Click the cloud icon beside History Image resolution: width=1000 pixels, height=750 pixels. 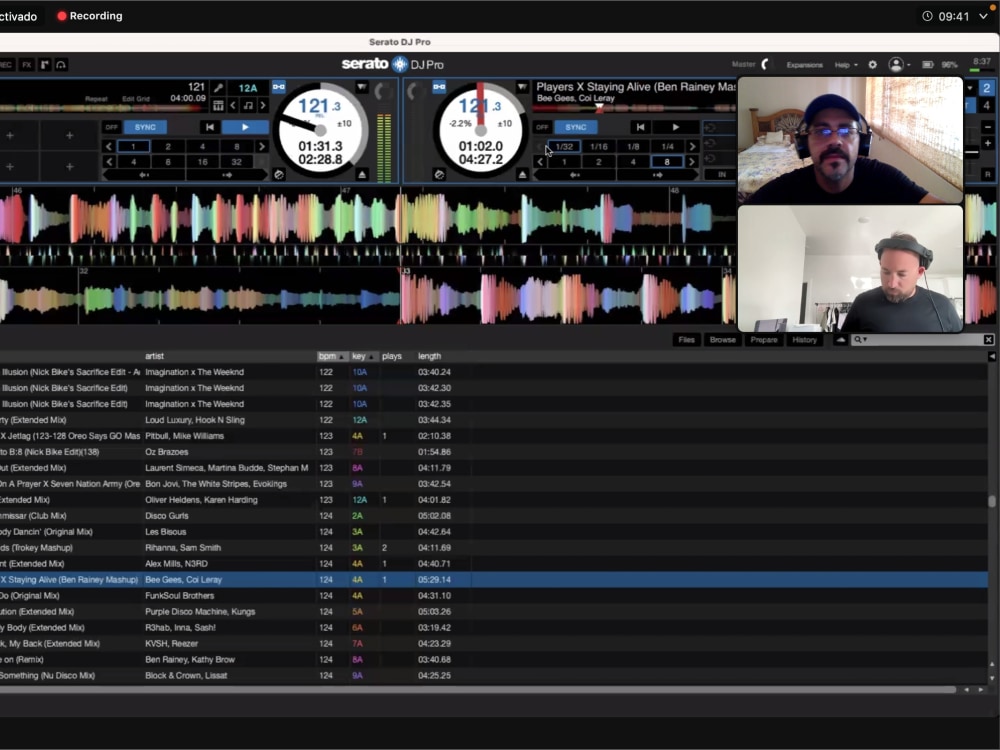click(x=841, y=340)
